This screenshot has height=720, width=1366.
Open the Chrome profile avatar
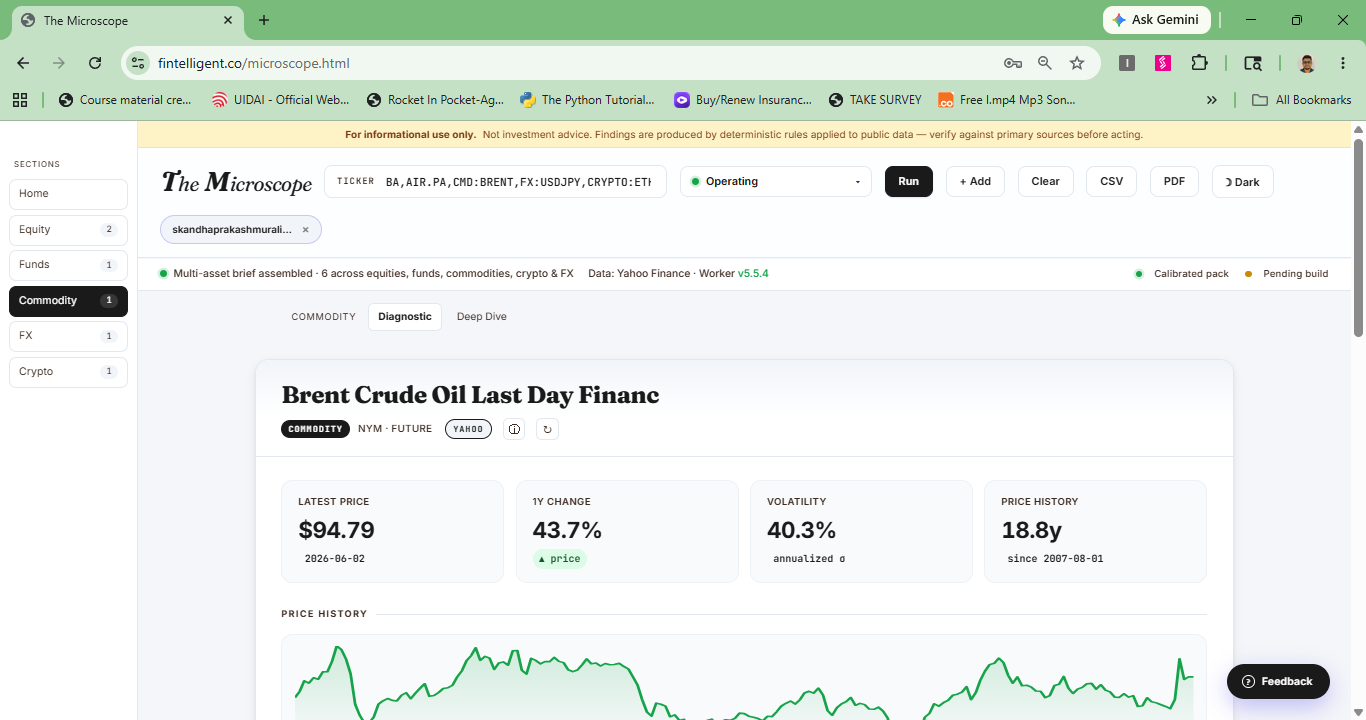click(1307, 63)
